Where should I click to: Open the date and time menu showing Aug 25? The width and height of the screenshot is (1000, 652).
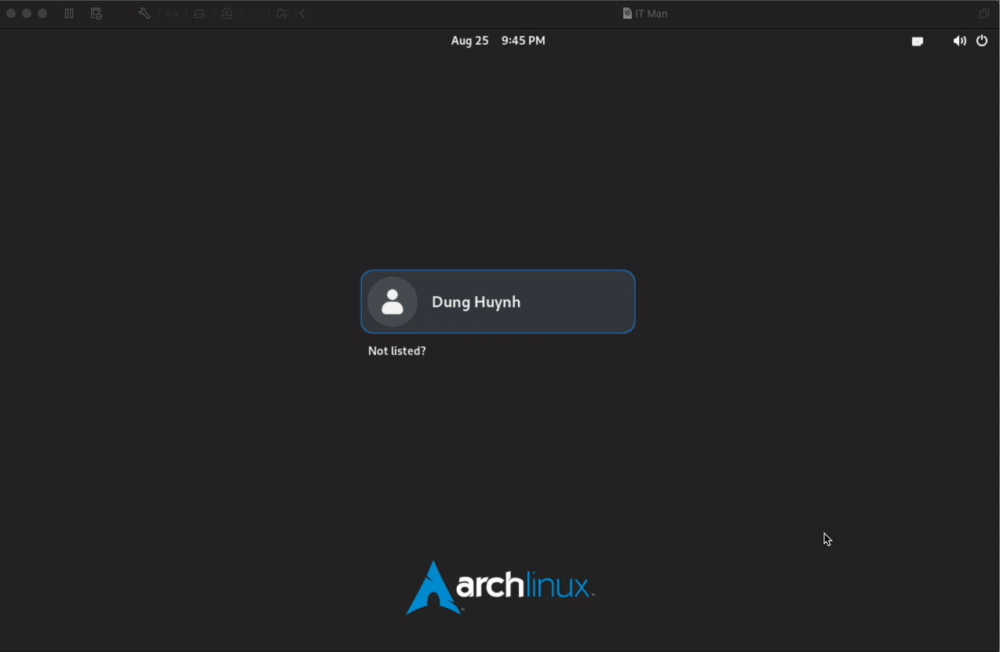(497, 41)
